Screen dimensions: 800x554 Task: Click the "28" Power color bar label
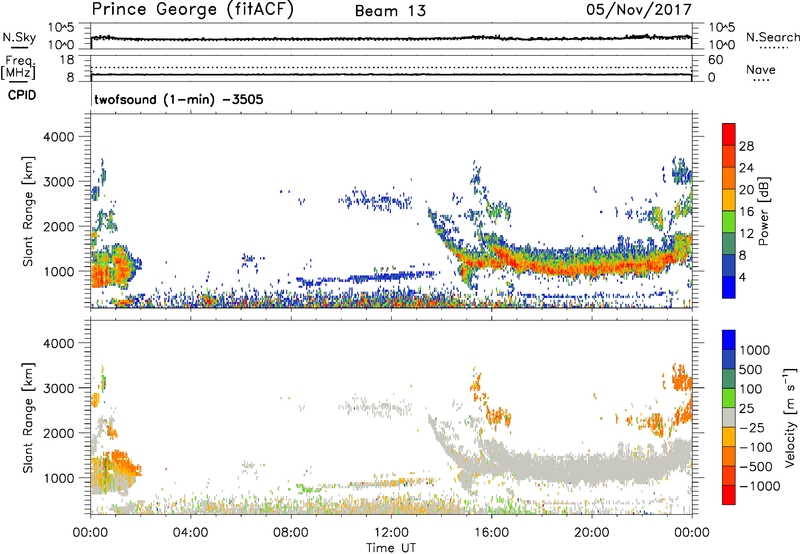746,146
